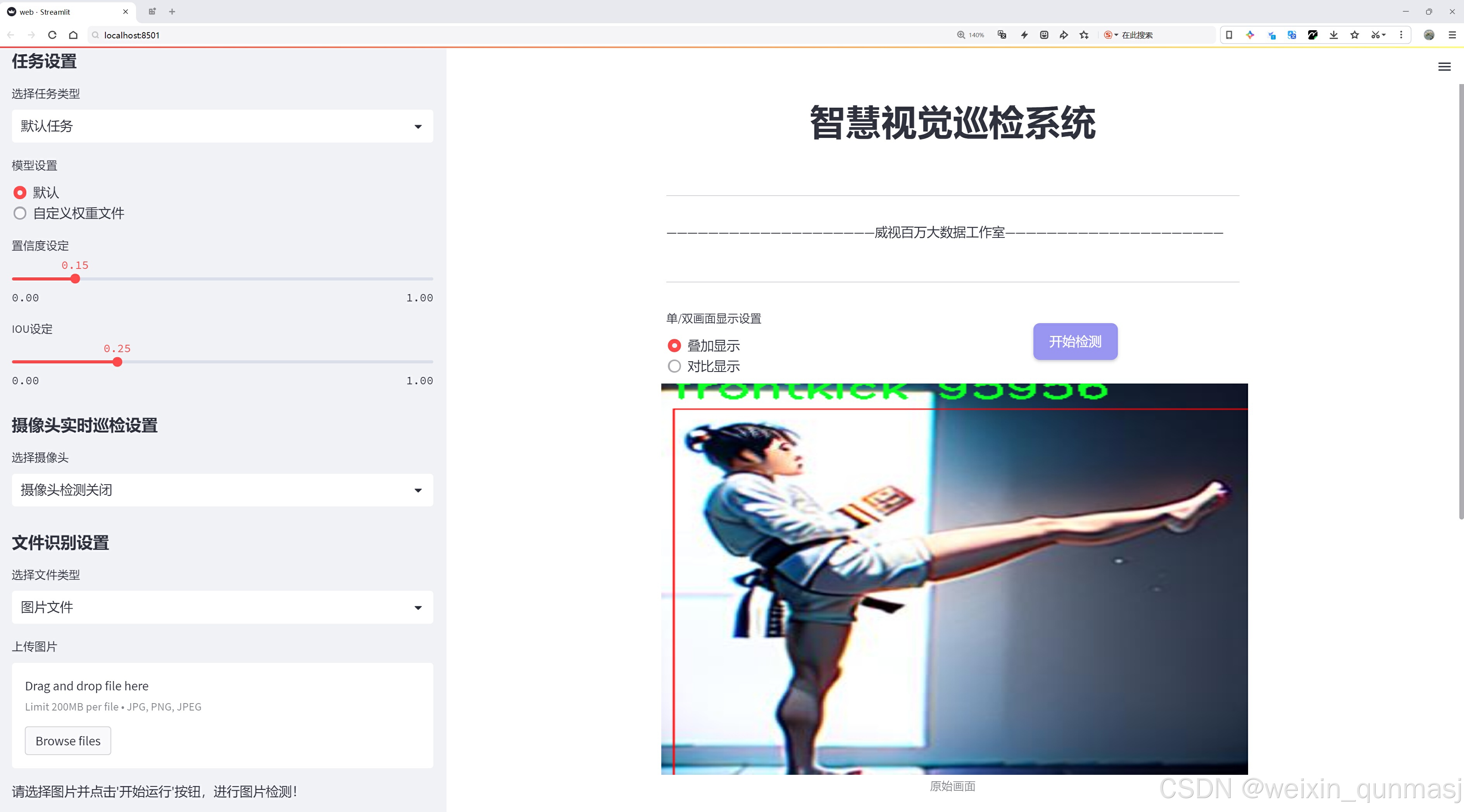Expand the 图片文件 file type dropdown

222,607
